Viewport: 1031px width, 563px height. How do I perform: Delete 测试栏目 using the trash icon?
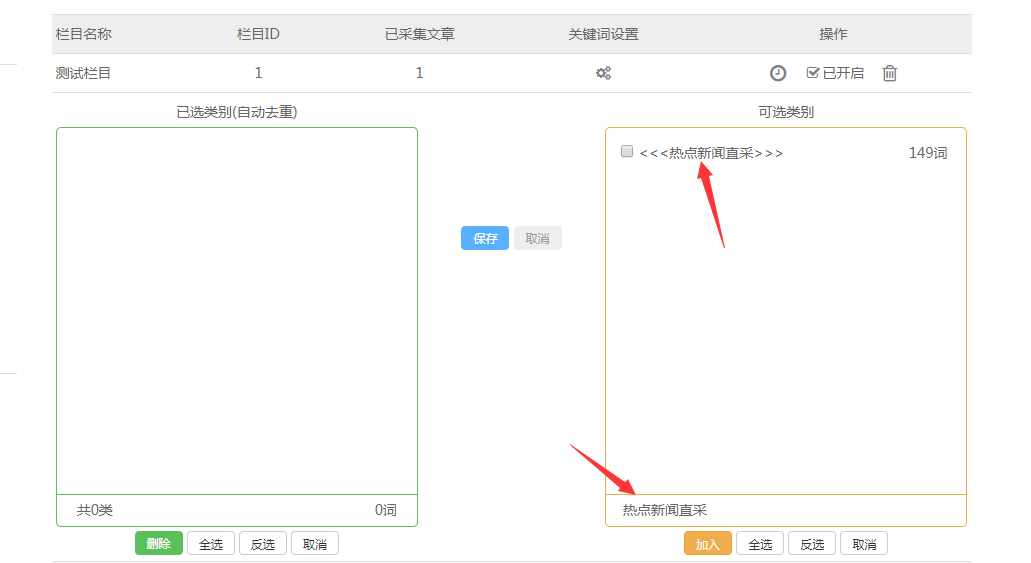point(889,73)
